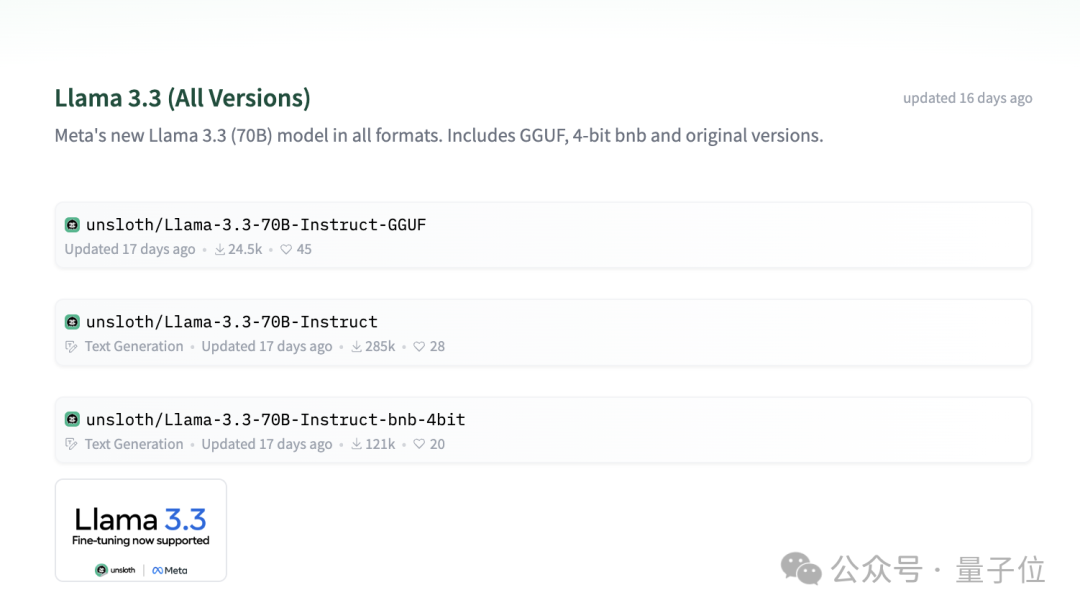Click the 'updated 16 days ago' timestamp
The width and height of the screenshot is (1080, 613).
click(968, 98)
